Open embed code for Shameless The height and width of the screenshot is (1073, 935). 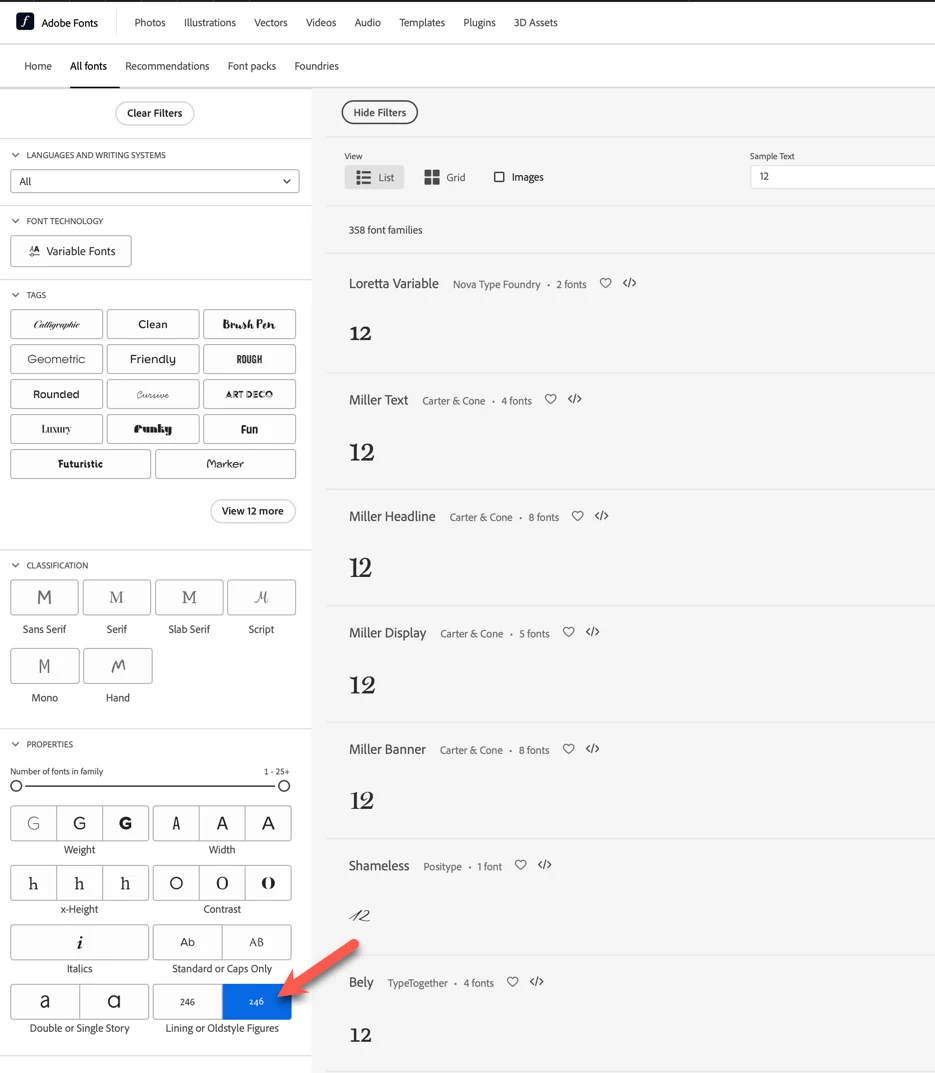tap(545, 865)
